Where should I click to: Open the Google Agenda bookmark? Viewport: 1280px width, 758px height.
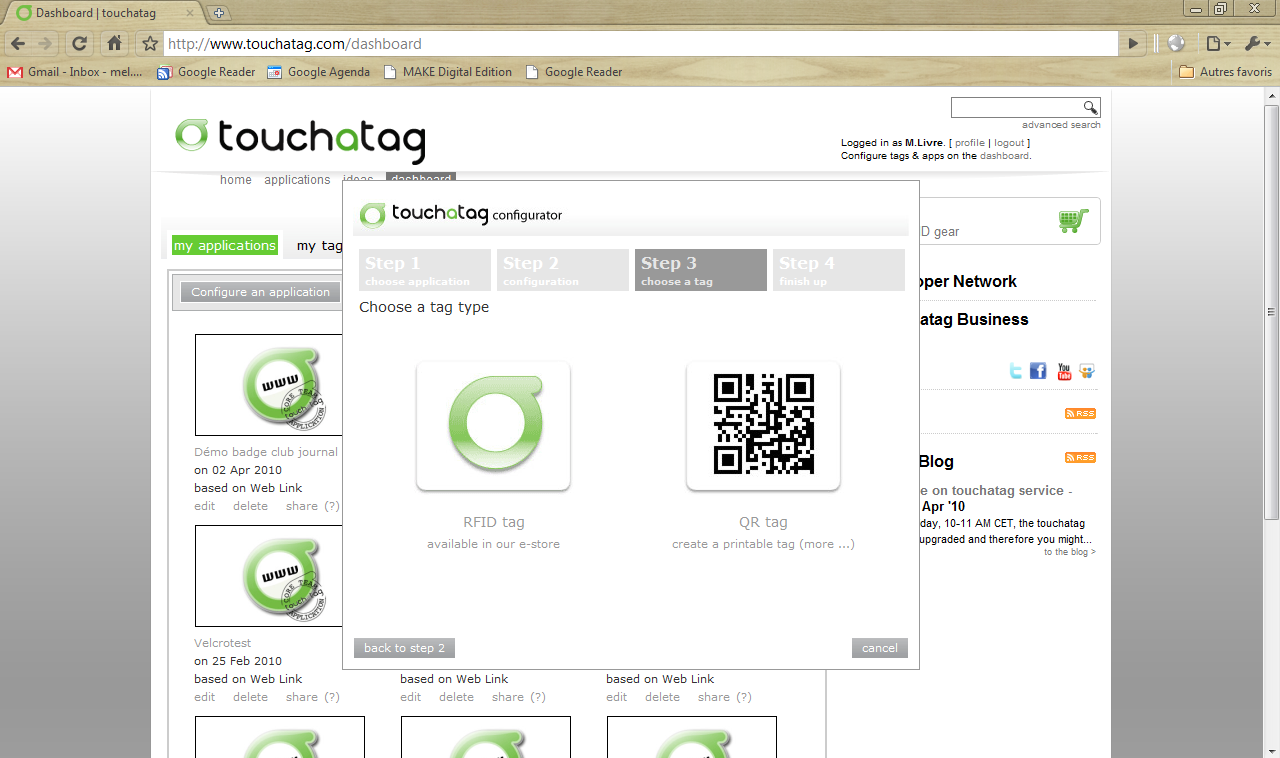(x=319, y=72)
